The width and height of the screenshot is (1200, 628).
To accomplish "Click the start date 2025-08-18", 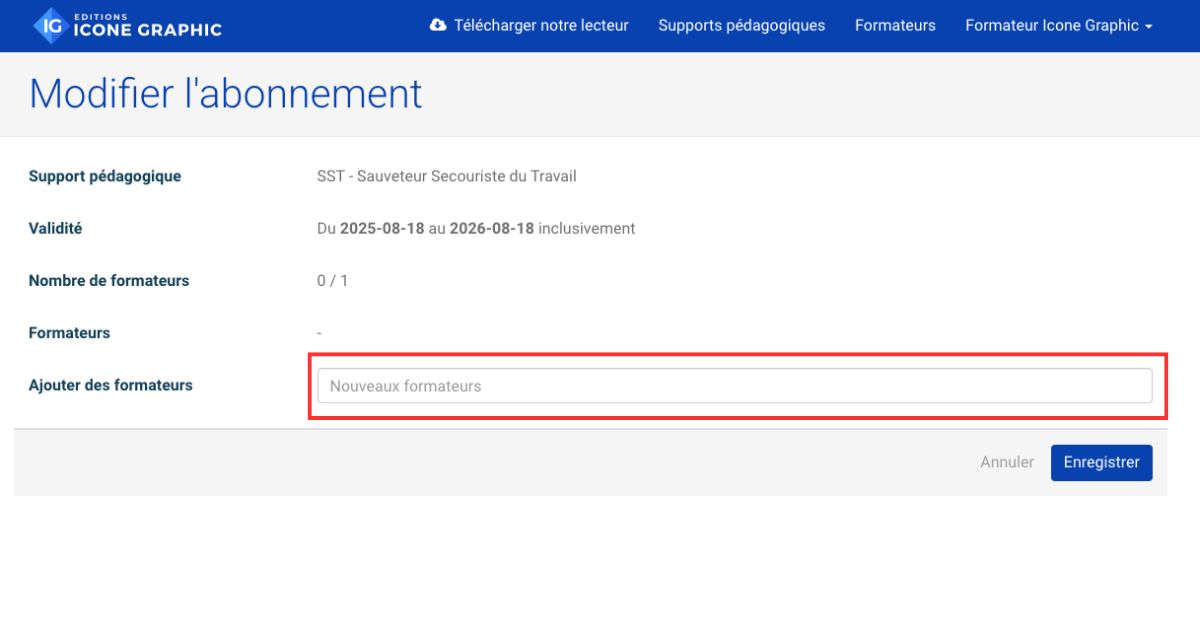I will [x=382, y=228].
